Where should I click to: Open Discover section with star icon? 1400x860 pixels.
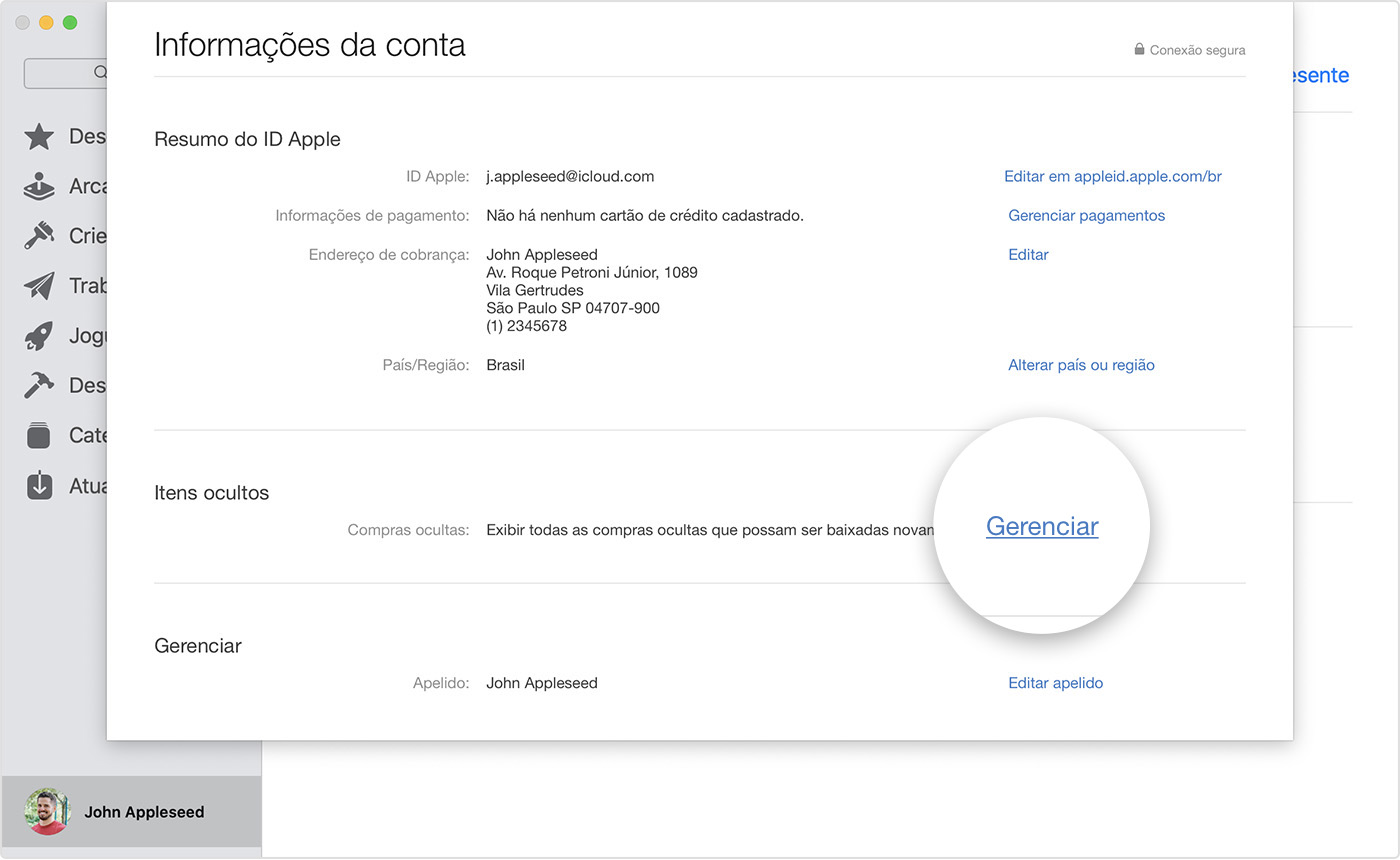click(x=39, y=137)
